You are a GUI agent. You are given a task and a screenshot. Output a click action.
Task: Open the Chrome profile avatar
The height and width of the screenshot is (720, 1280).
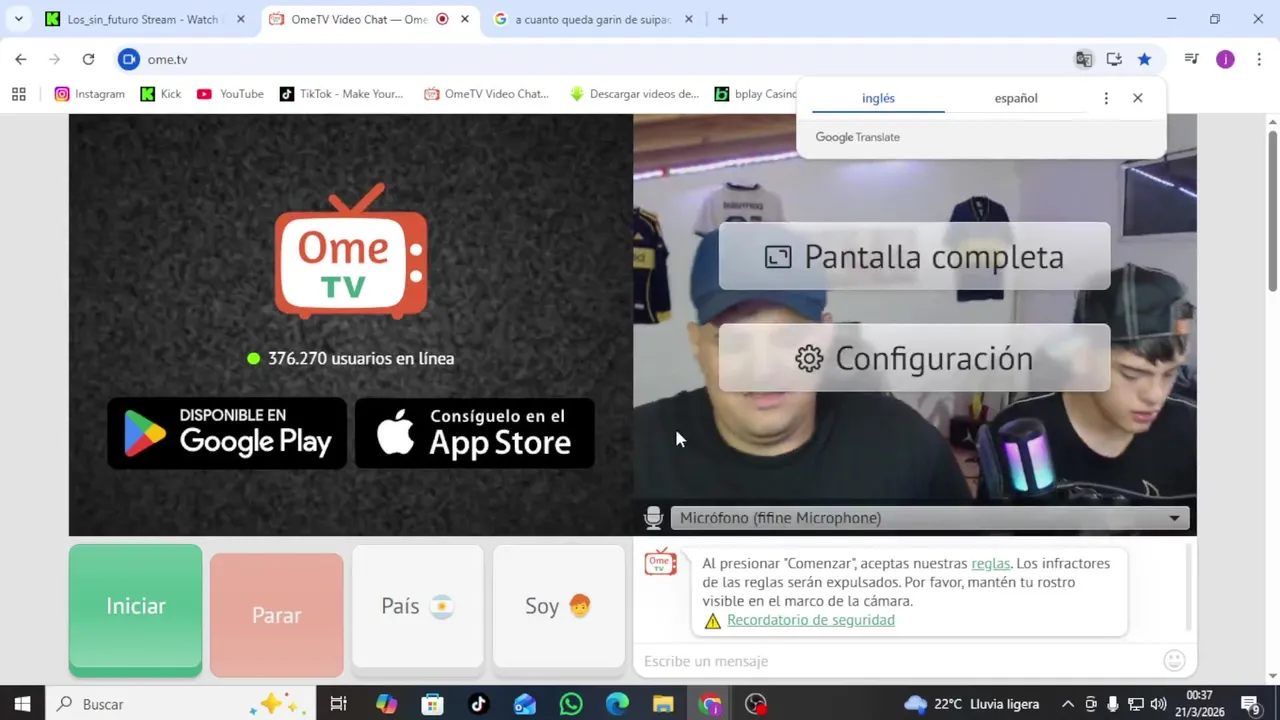[x=1225, y=59]
